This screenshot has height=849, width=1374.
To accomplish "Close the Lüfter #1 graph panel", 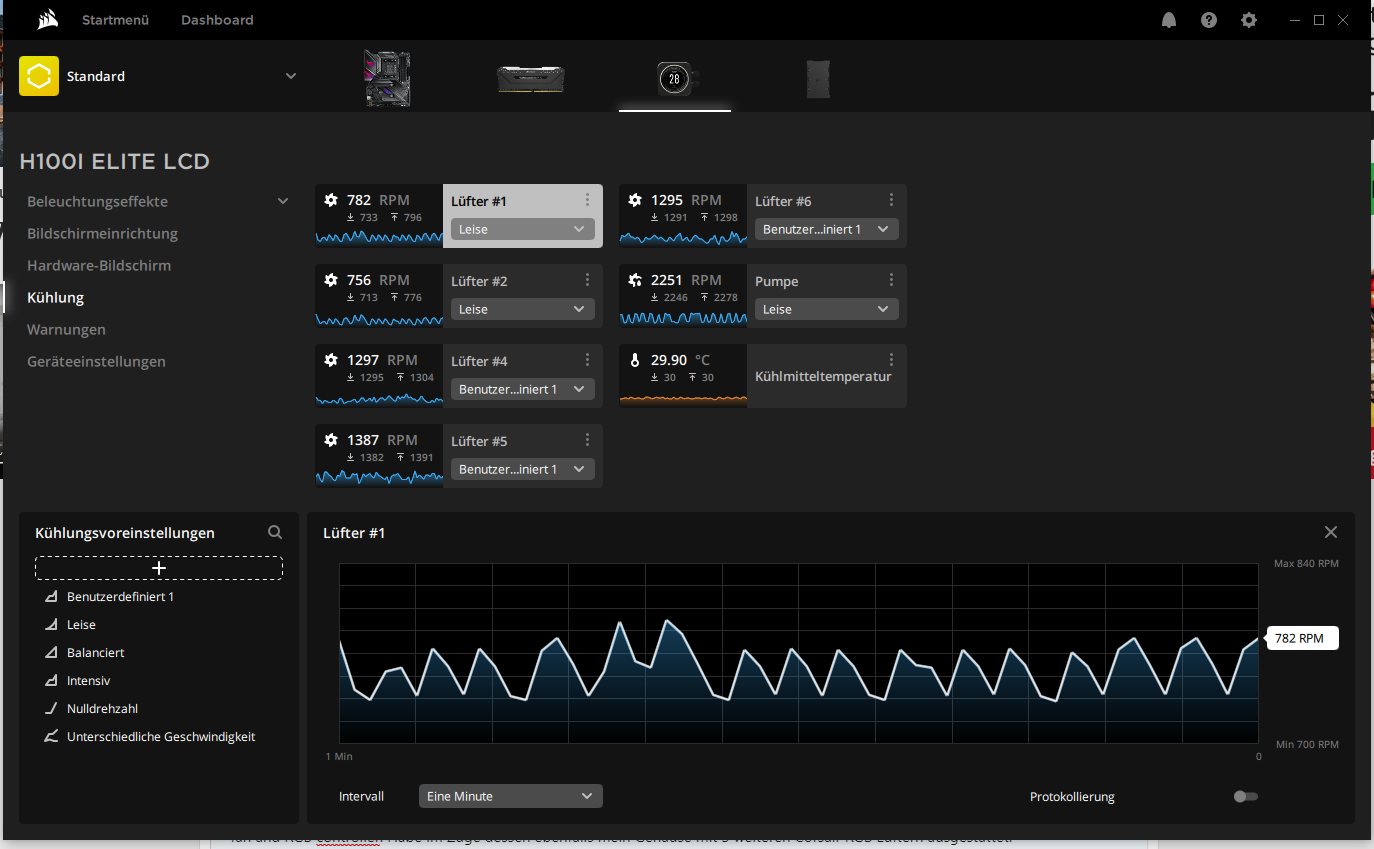I will click(1331, 532).
